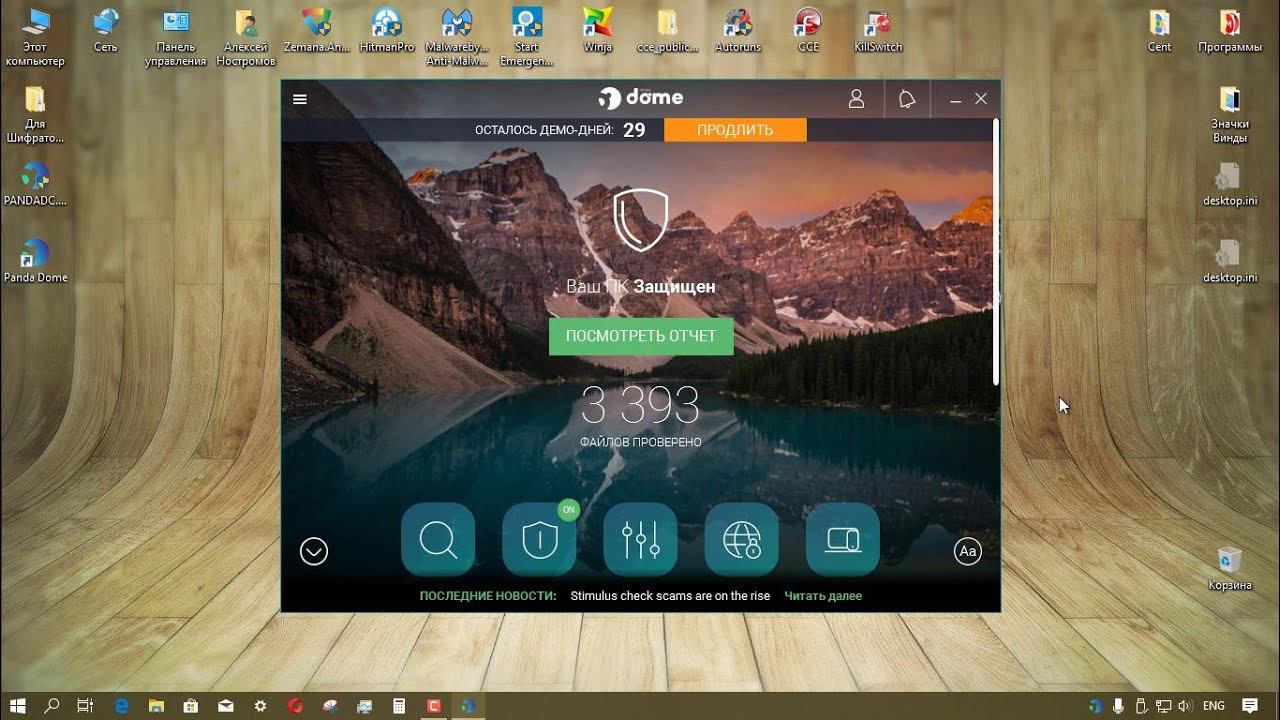Select the cce_public folder icon
Viewport: 1280px width, 720px height.
667,31
